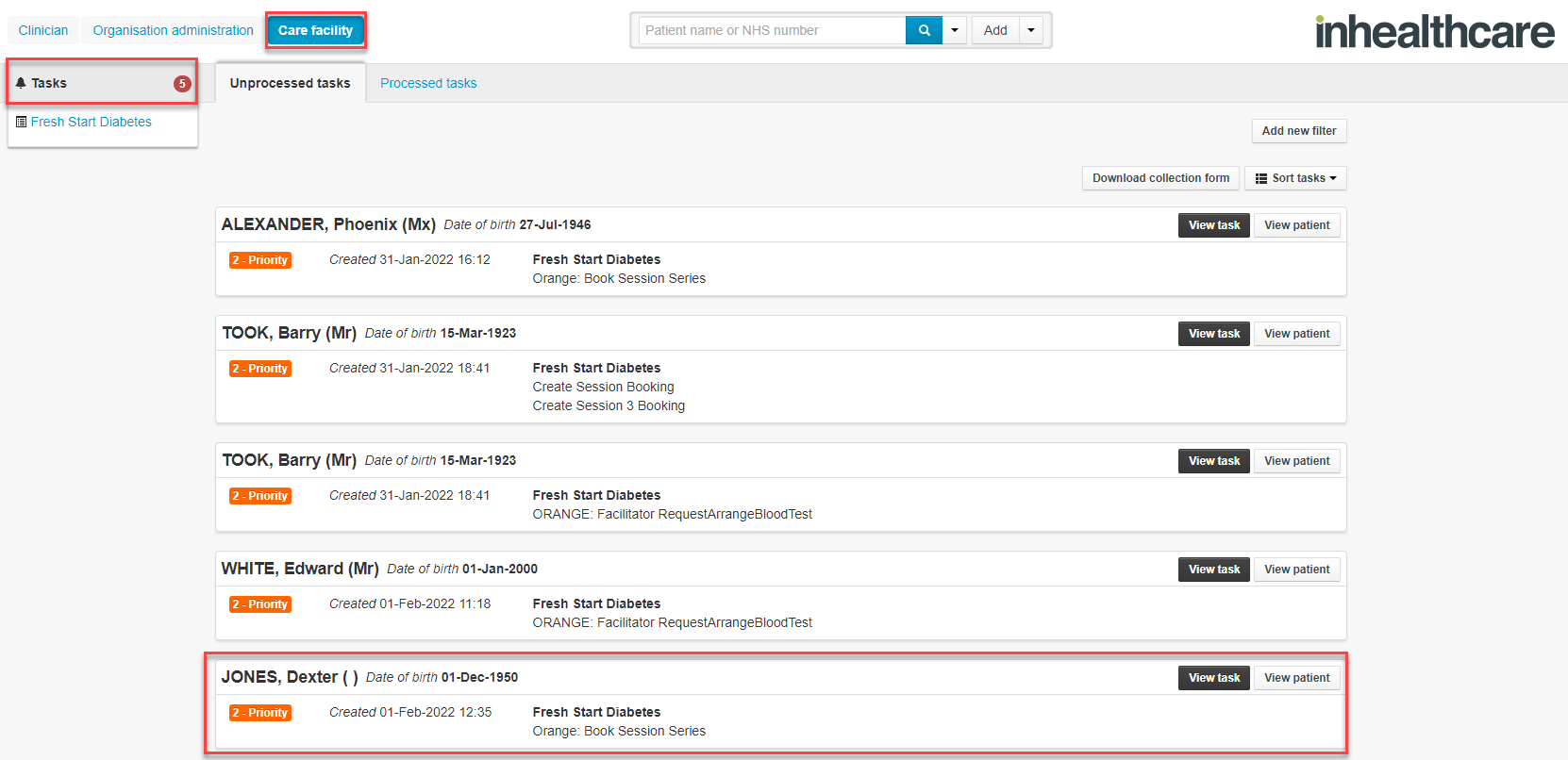This screenshot has width=1568, height=760.
Task: Open the Processed tasks tab
Action: 428,83
